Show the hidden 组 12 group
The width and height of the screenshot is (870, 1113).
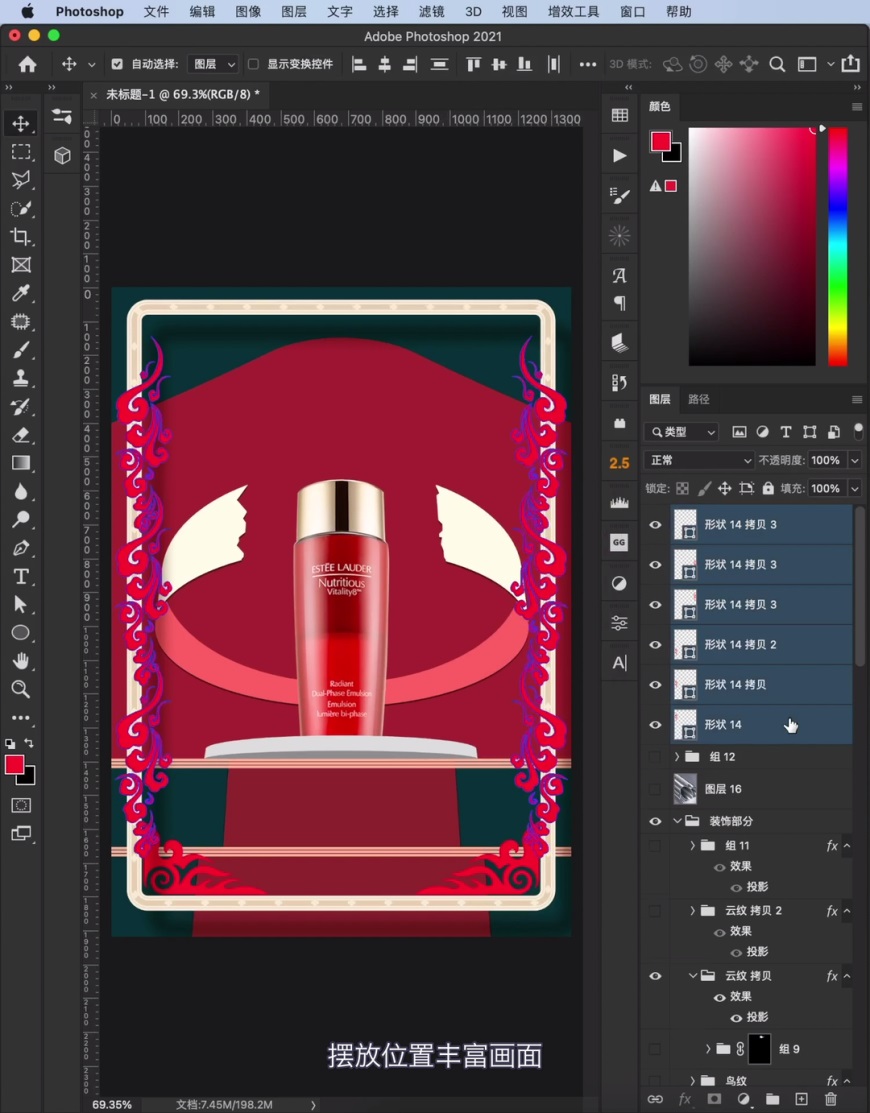tap(655, 757)
